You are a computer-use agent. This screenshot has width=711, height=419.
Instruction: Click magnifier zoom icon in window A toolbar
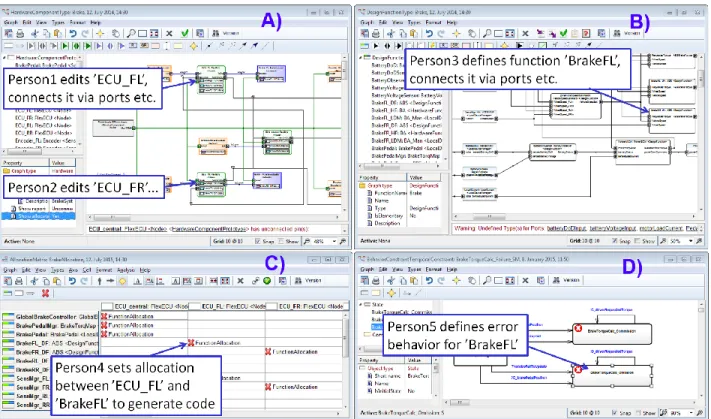131,33
